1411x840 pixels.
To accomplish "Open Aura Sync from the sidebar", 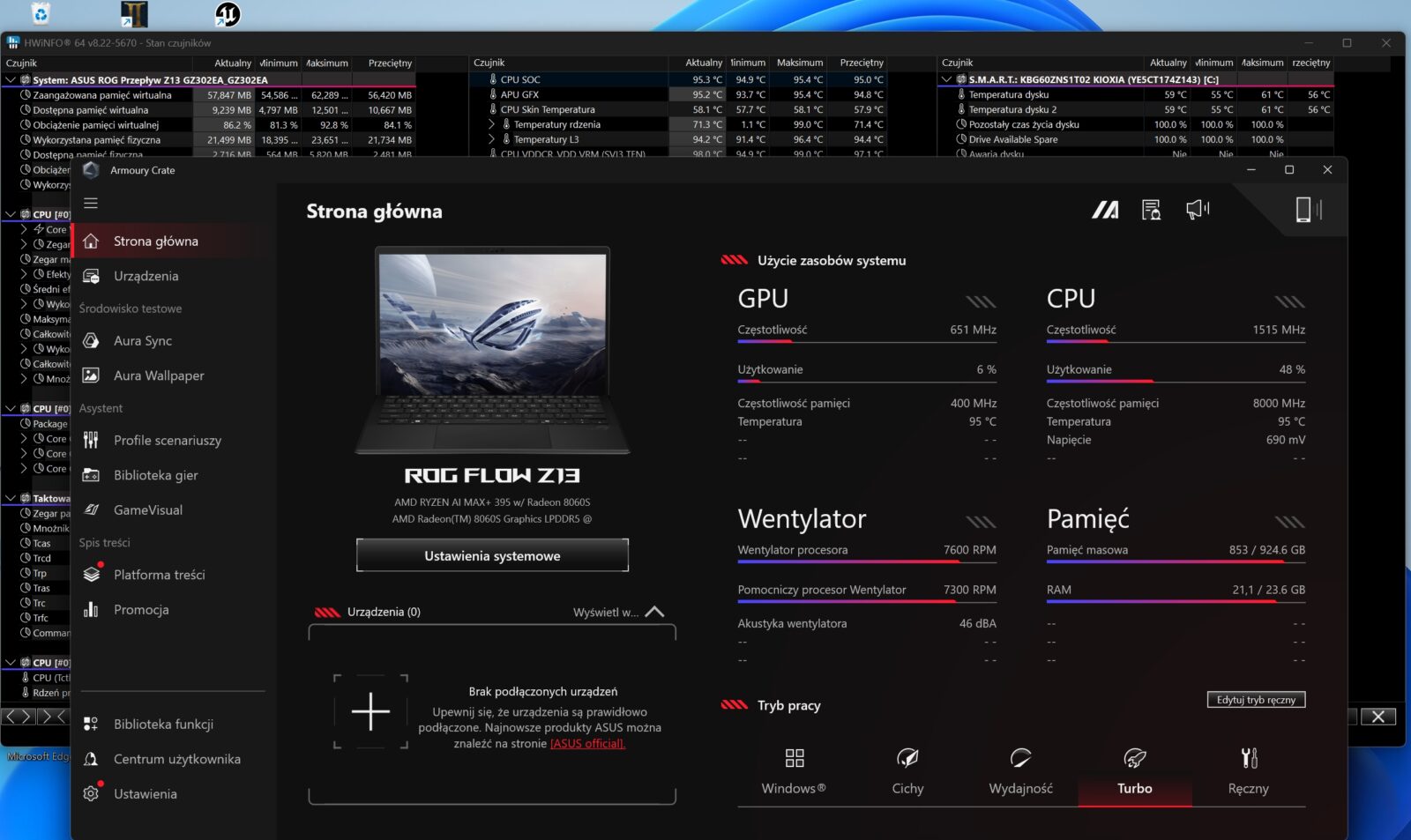I will [143, 341].
